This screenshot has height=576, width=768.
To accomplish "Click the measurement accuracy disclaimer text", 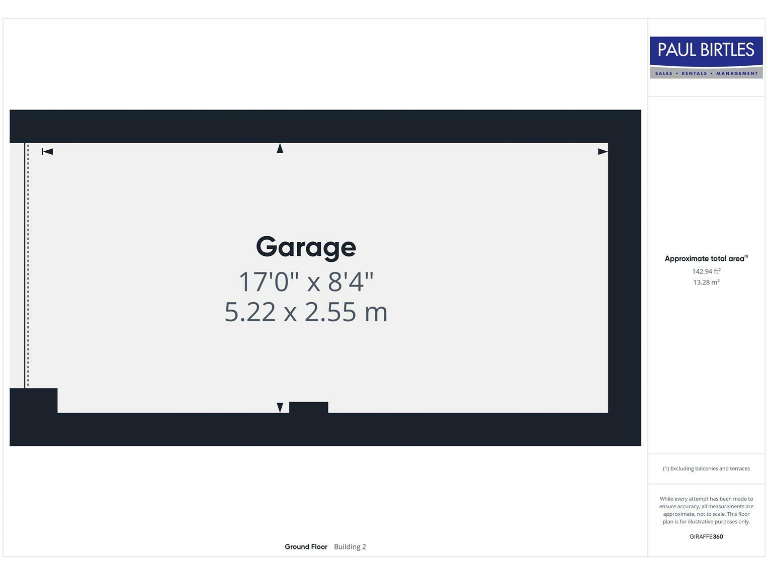I will pyautogui.click(x=706, y=510).
